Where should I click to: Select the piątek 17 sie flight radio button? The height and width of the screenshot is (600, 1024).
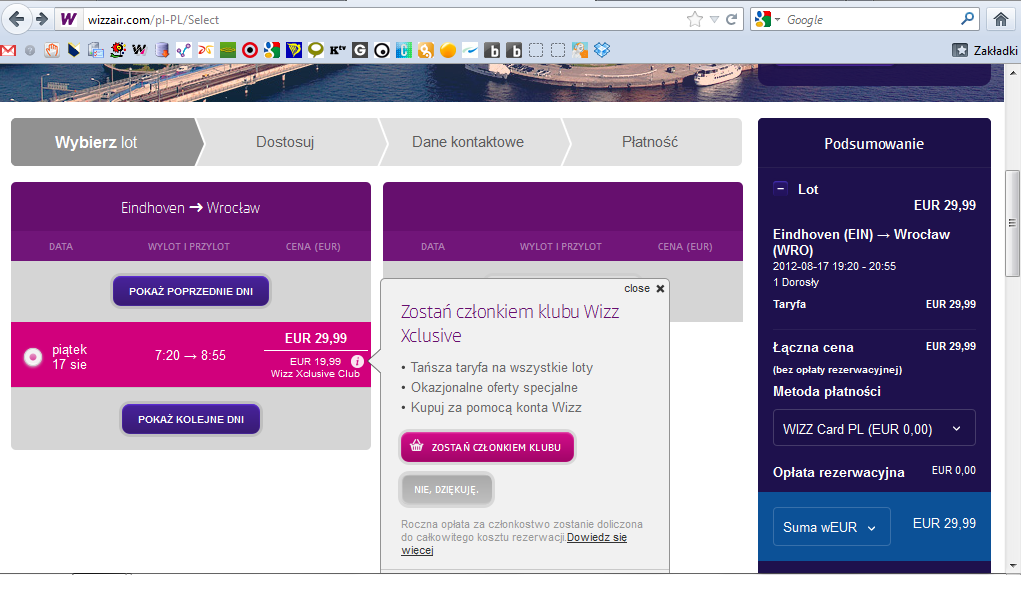33,356
